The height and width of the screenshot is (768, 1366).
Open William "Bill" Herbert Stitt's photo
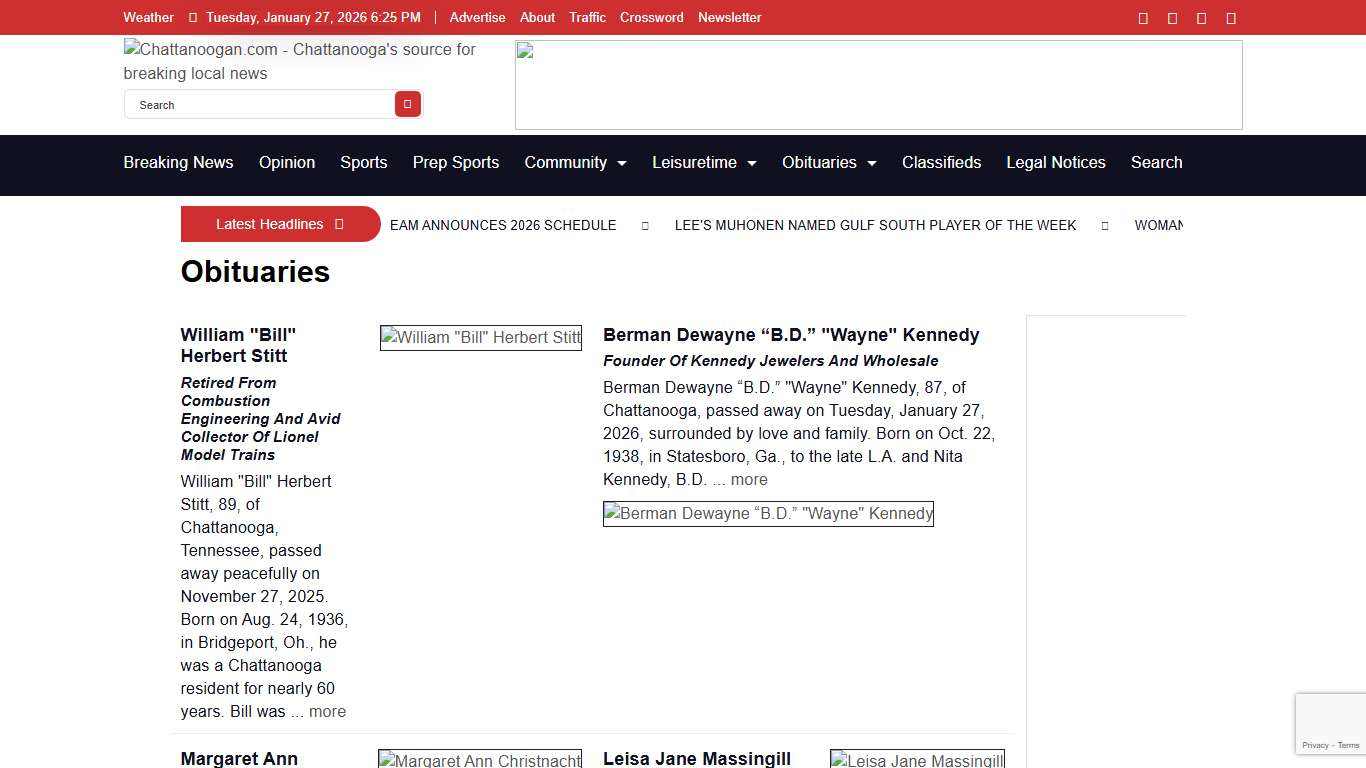point(480,338)
